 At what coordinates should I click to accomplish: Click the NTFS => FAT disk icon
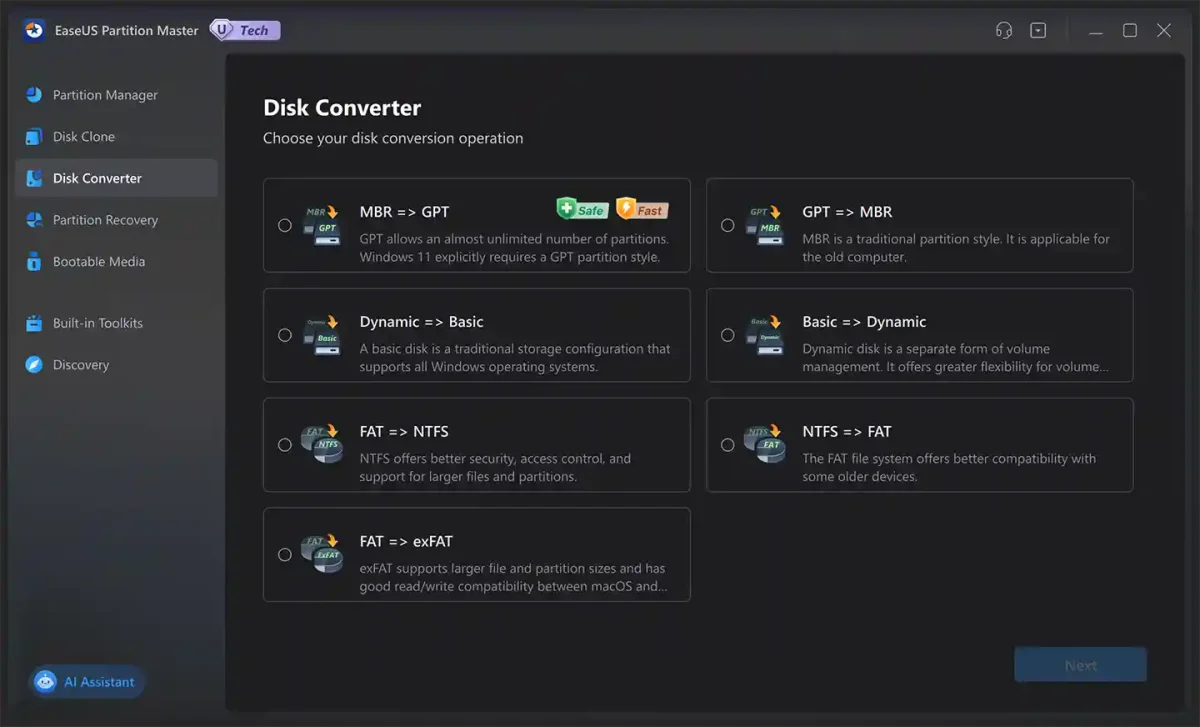click(x=766, y=445)
